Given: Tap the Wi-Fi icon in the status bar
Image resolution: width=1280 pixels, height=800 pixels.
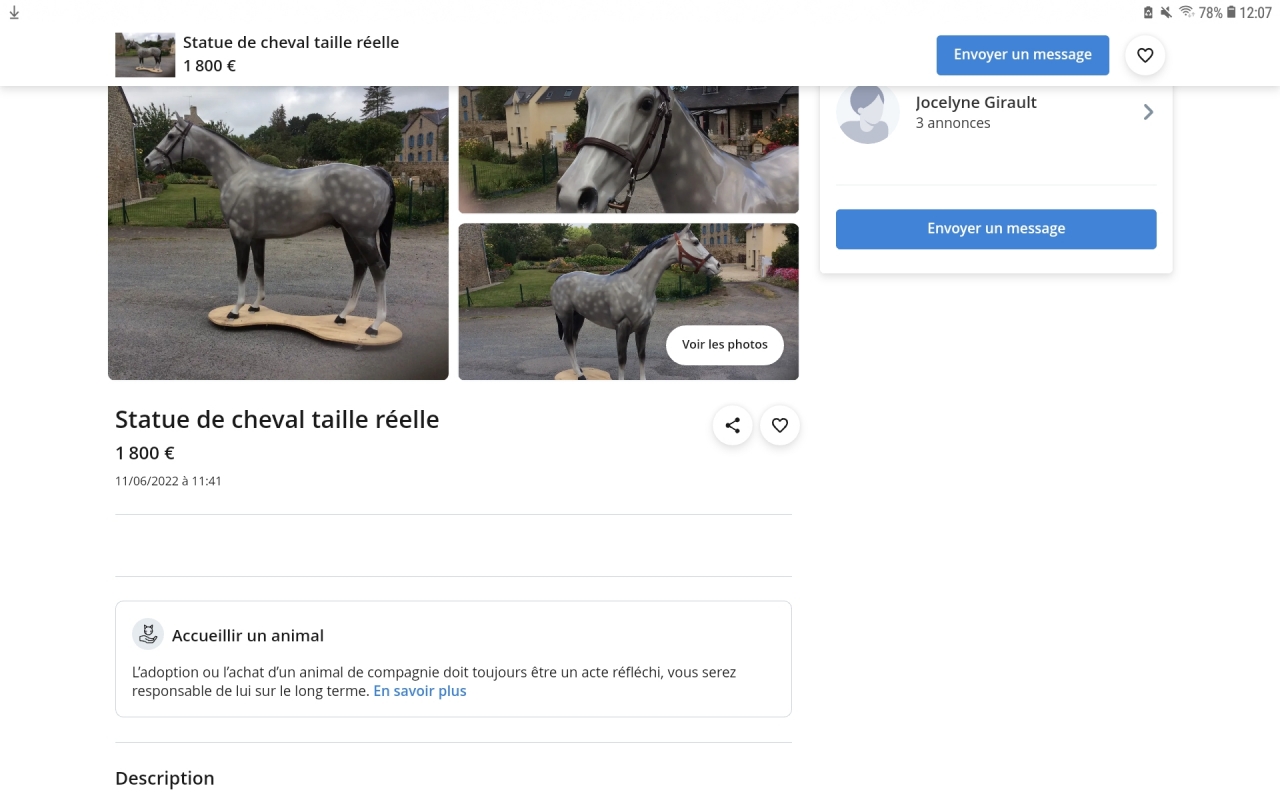Looking at the screenshot, I should [x=1186, y=13].
